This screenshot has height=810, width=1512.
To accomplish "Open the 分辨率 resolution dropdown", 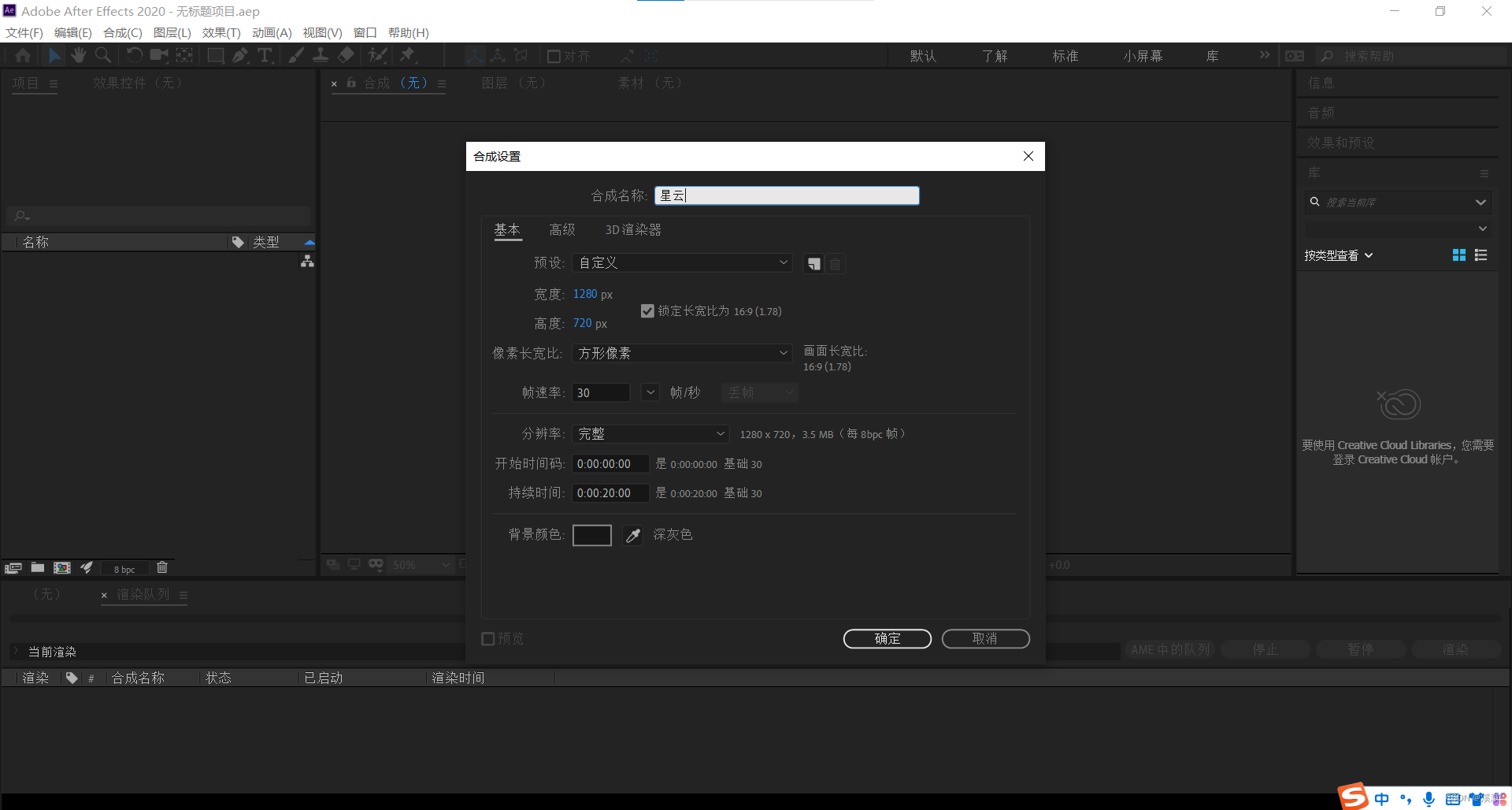I will pos(650,434).
